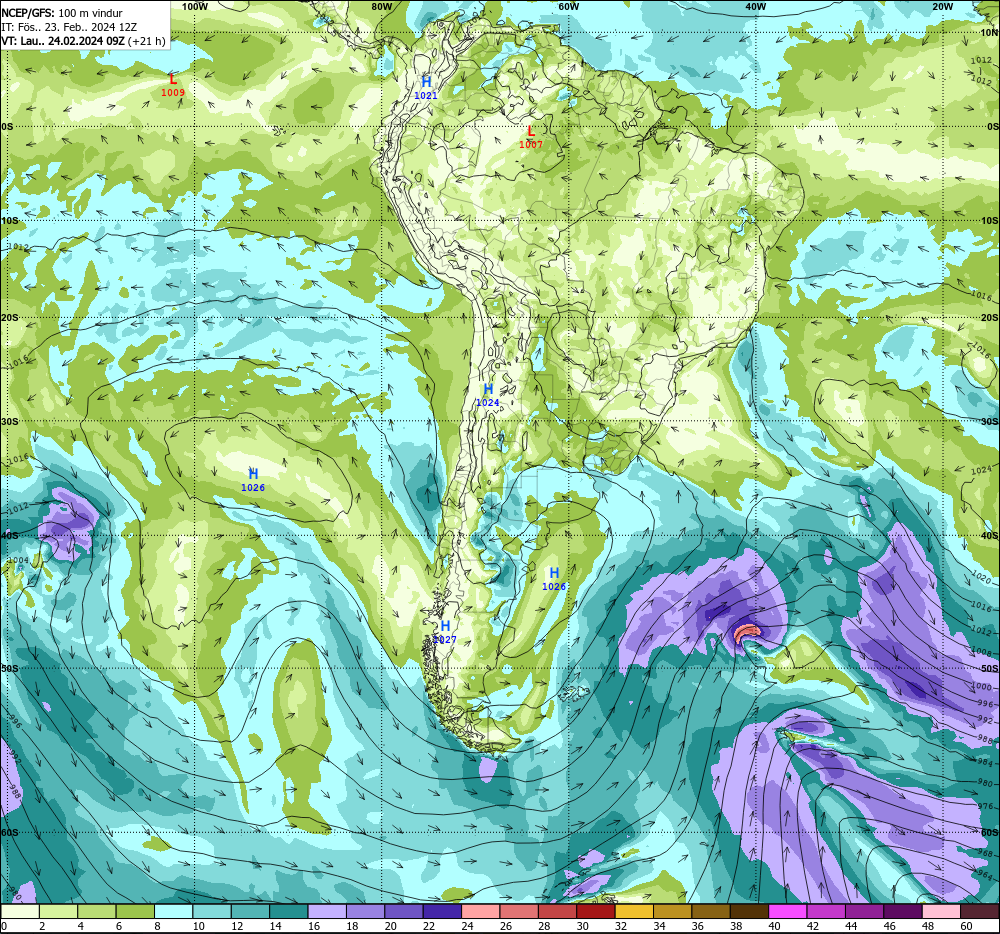Image resolution: width=1000 pixels, height=934 pixels.
Task: Click the 0S latitude label on left edge
Action: 7,127
